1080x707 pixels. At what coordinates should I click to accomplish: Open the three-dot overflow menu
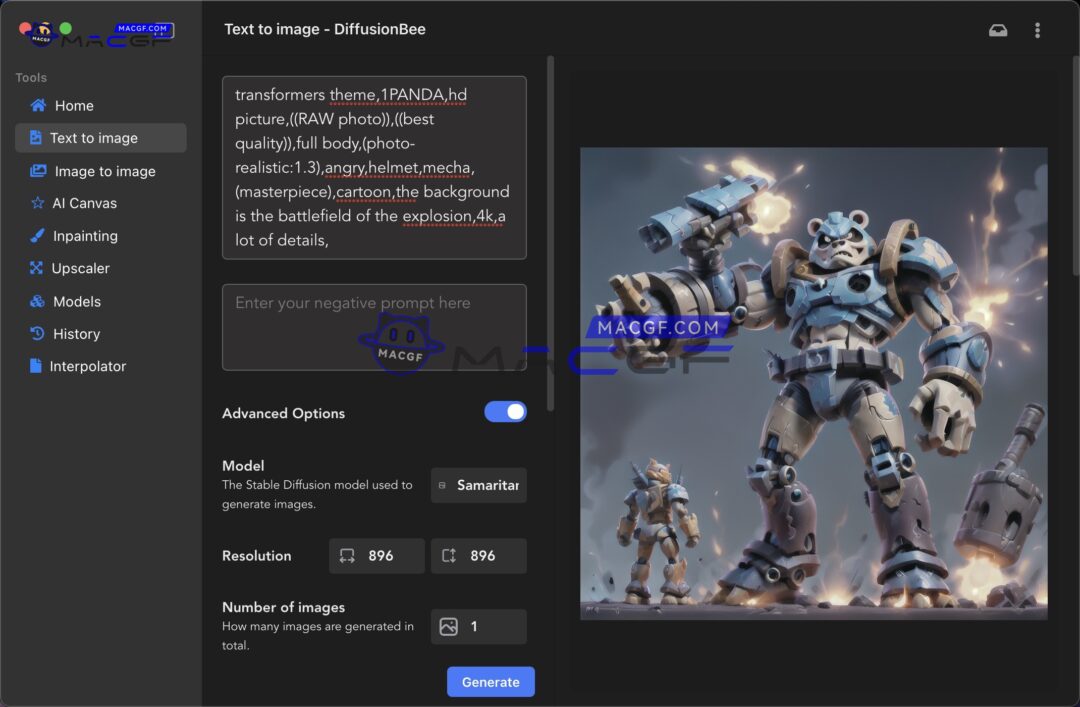point(1037,30)
